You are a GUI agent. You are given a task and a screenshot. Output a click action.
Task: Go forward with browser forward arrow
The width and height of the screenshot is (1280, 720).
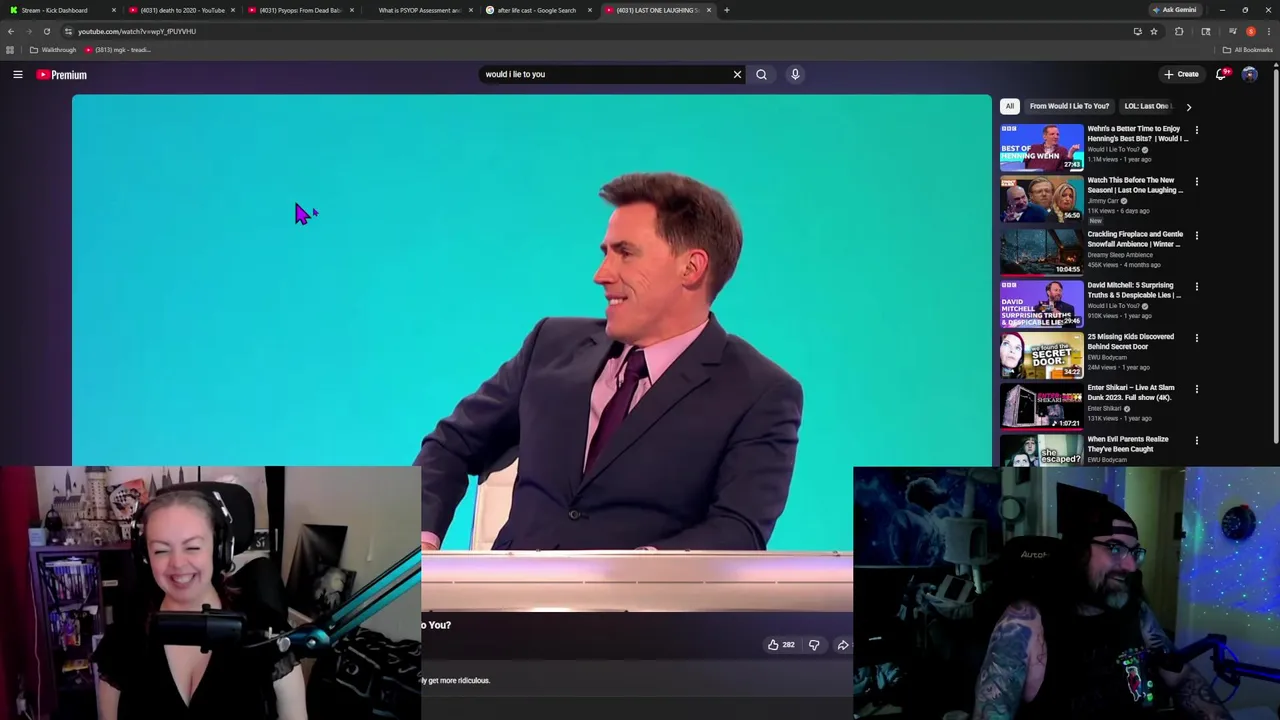(x=29, y=31)
